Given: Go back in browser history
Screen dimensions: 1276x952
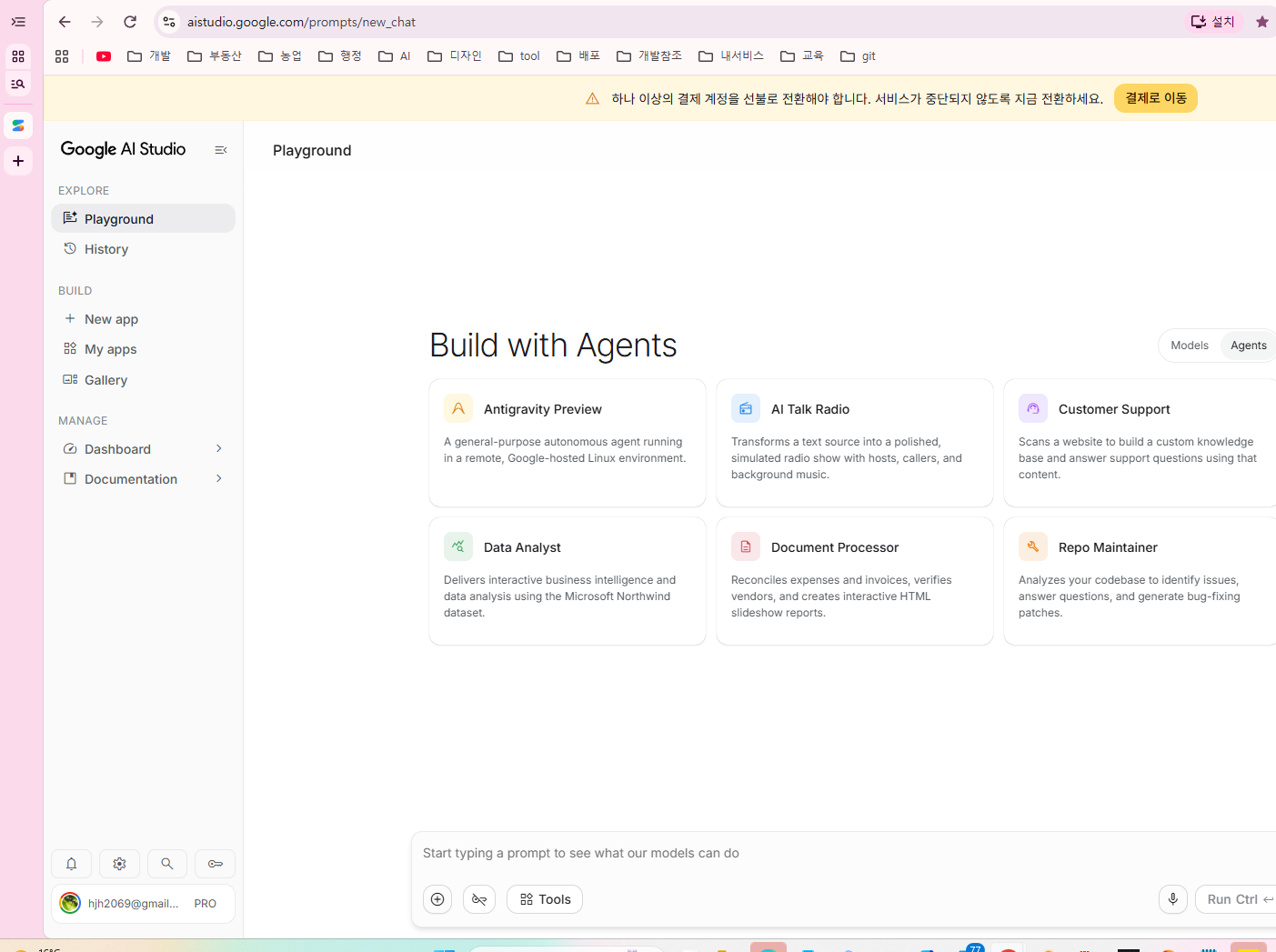Looking at the screenshot, I should point(65,22).
